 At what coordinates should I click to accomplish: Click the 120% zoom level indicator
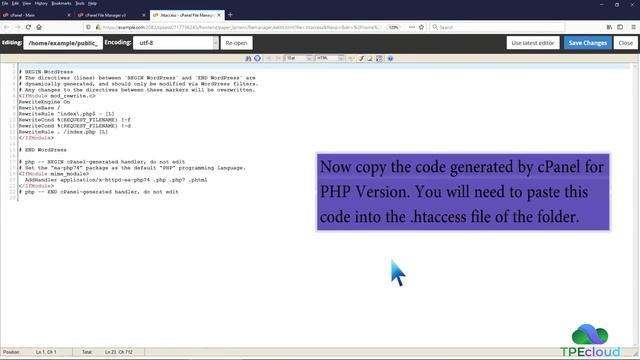[x=393, y=27]
